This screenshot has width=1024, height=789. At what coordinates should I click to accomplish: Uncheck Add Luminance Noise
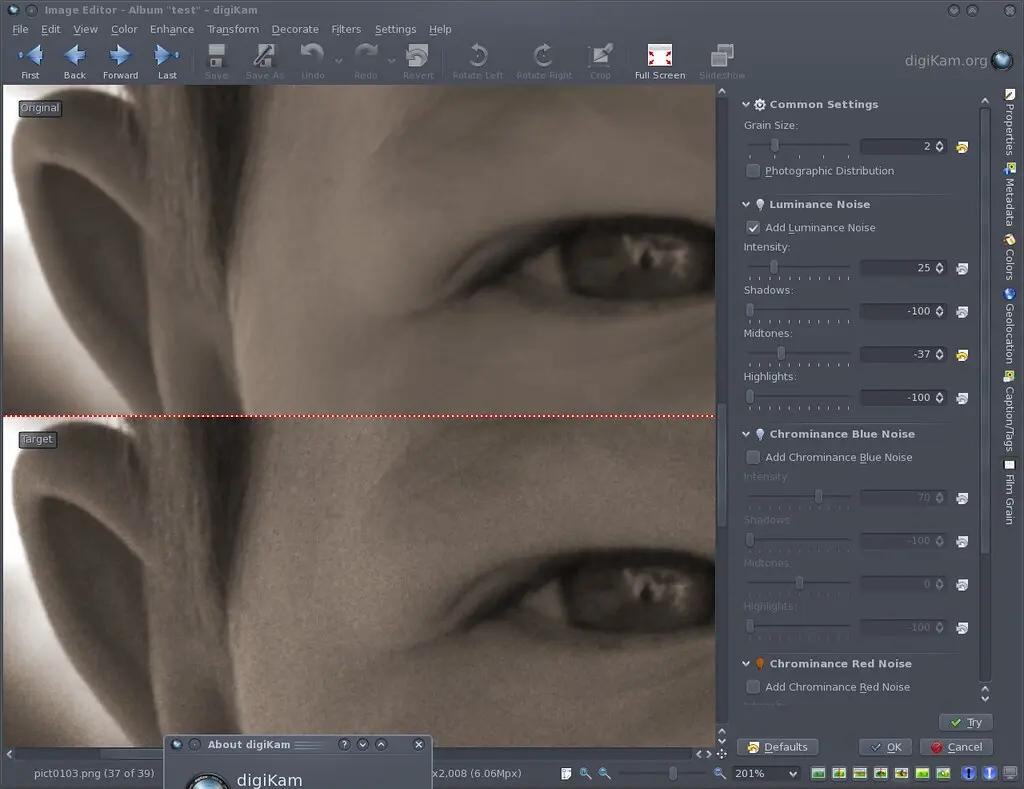pyautogui.click(x=753, y=228)
